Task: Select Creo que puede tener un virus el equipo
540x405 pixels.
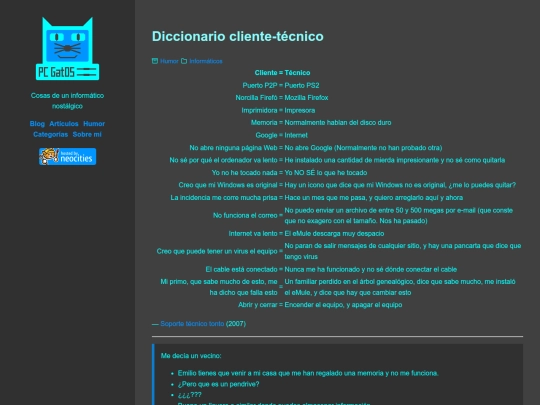Action: 217,251
